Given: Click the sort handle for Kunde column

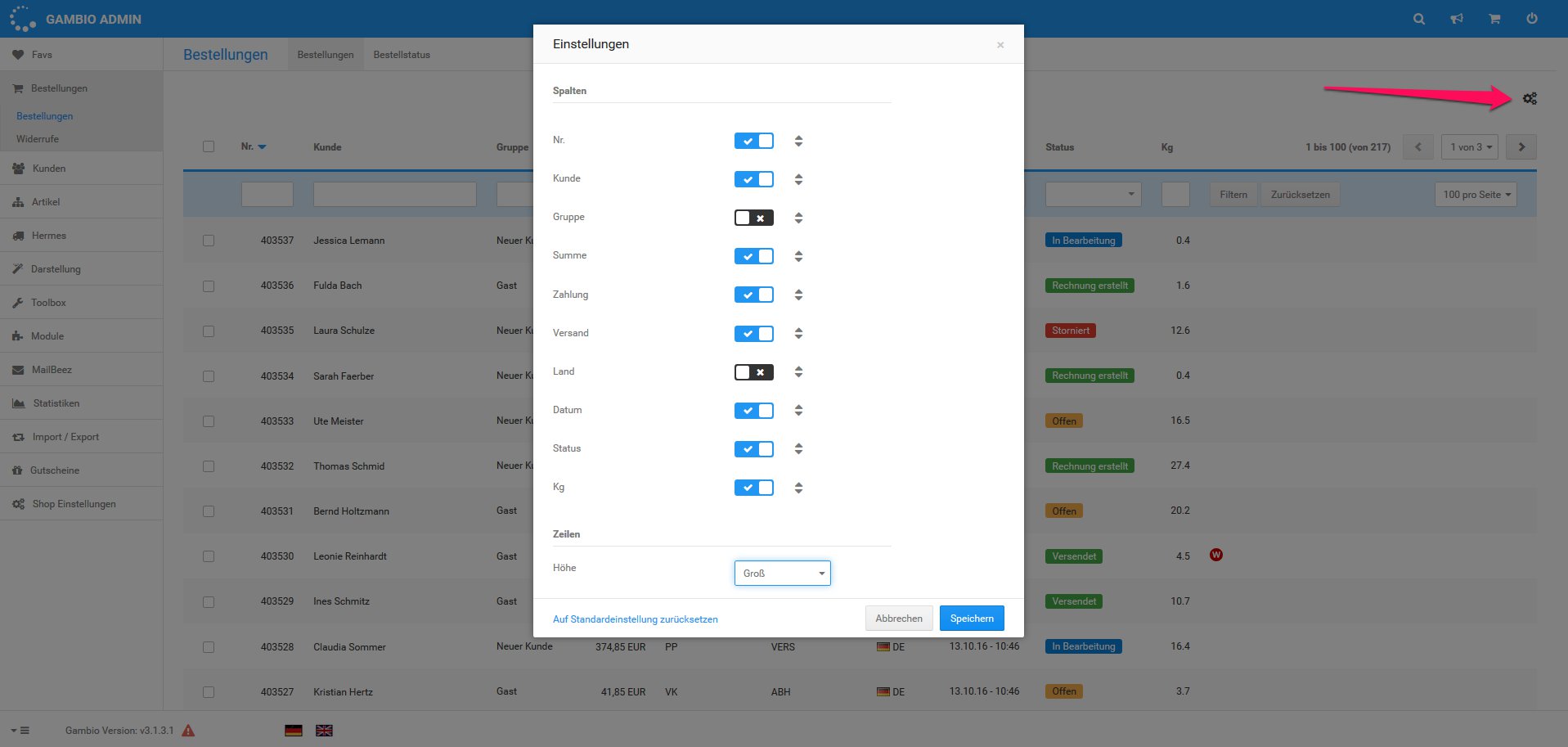Looking at the screenshot, I should pyautogui.click(x=798, y=179).
